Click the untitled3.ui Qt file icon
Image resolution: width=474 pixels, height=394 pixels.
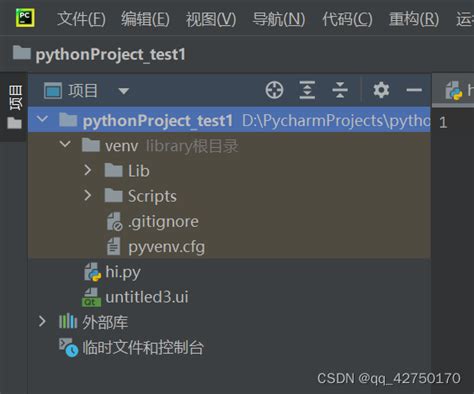(x=91, y=297)
